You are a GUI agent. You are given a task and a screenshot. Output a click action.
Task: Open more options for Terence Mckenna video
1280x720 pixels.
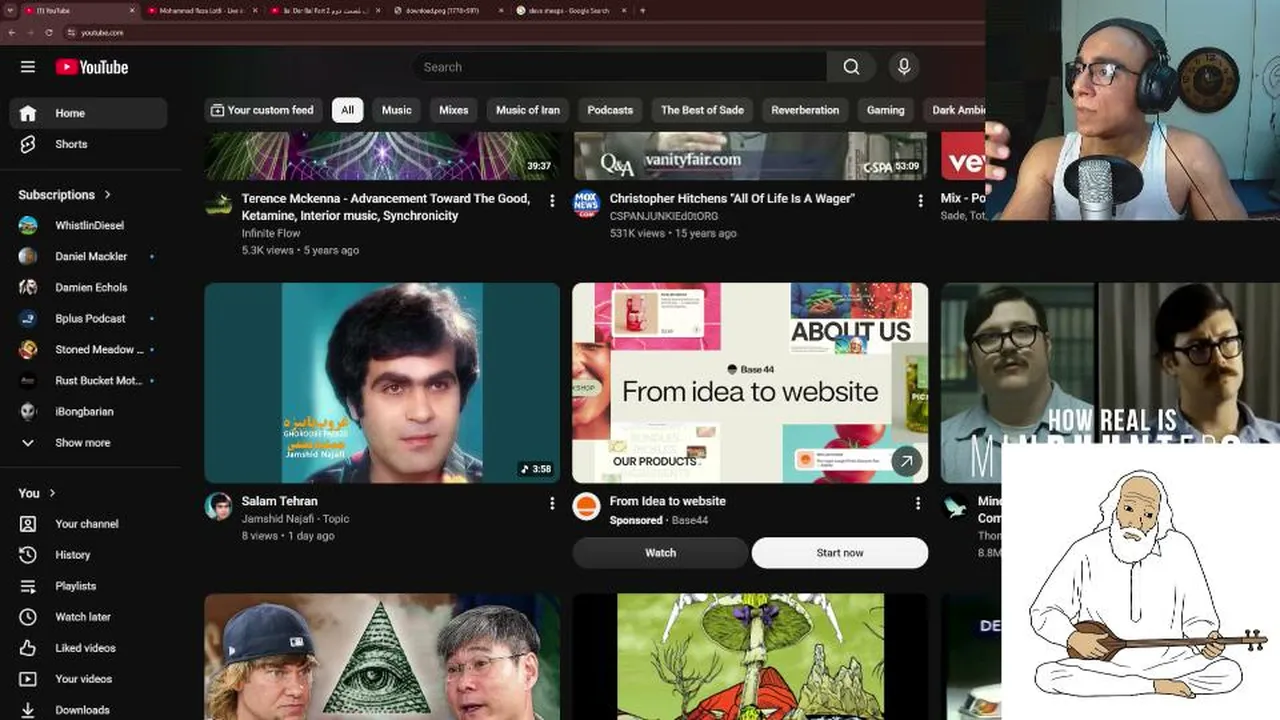click(551, 201)
